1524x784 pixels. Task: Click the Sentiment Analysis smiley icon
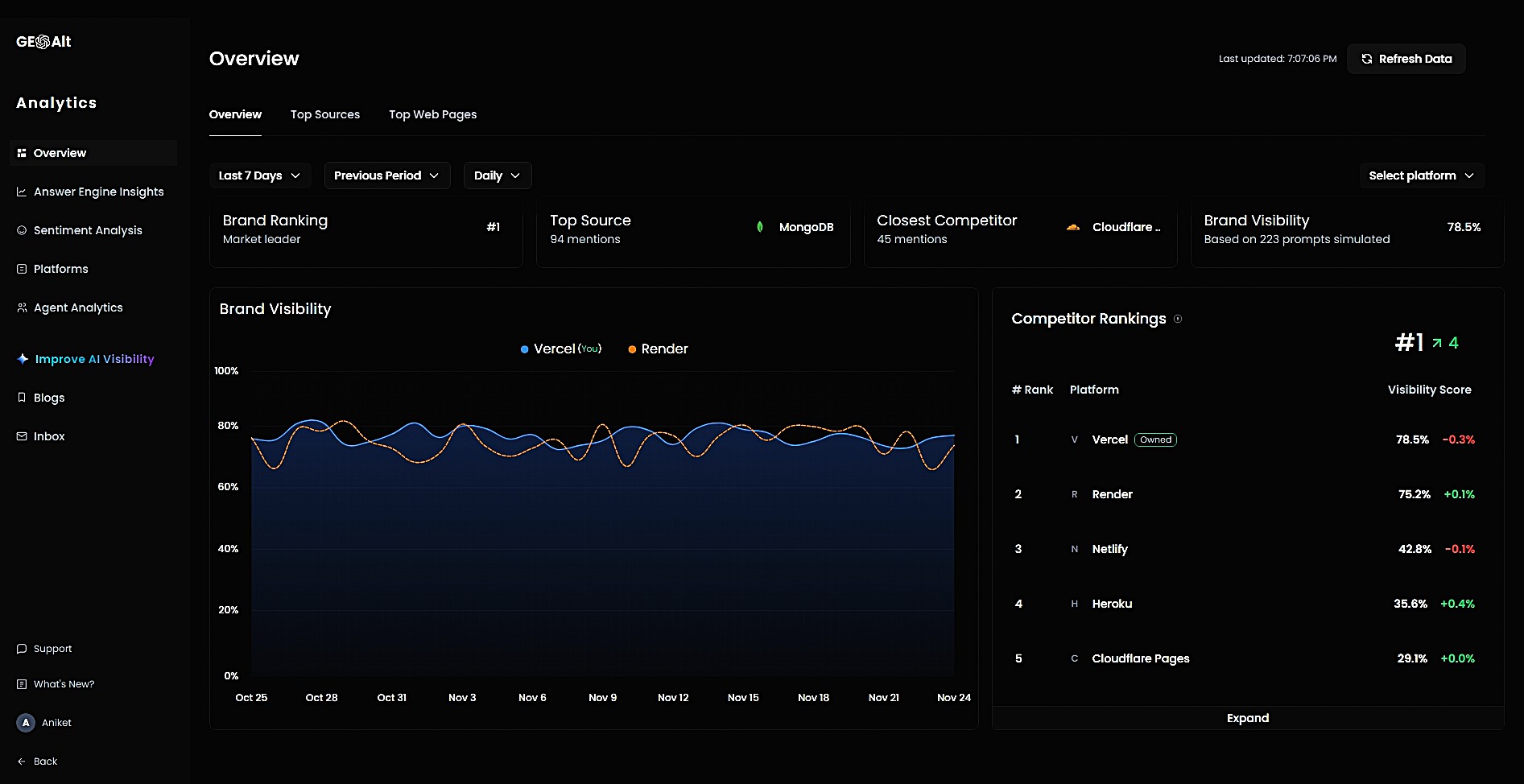click(22, 230)
